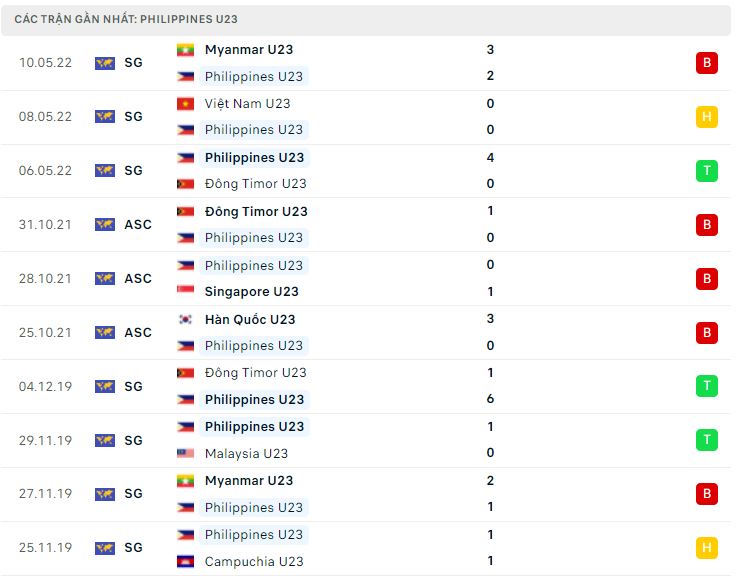Open the Đông Timor U23 team on 31.10.21

(x=256, y=211)
